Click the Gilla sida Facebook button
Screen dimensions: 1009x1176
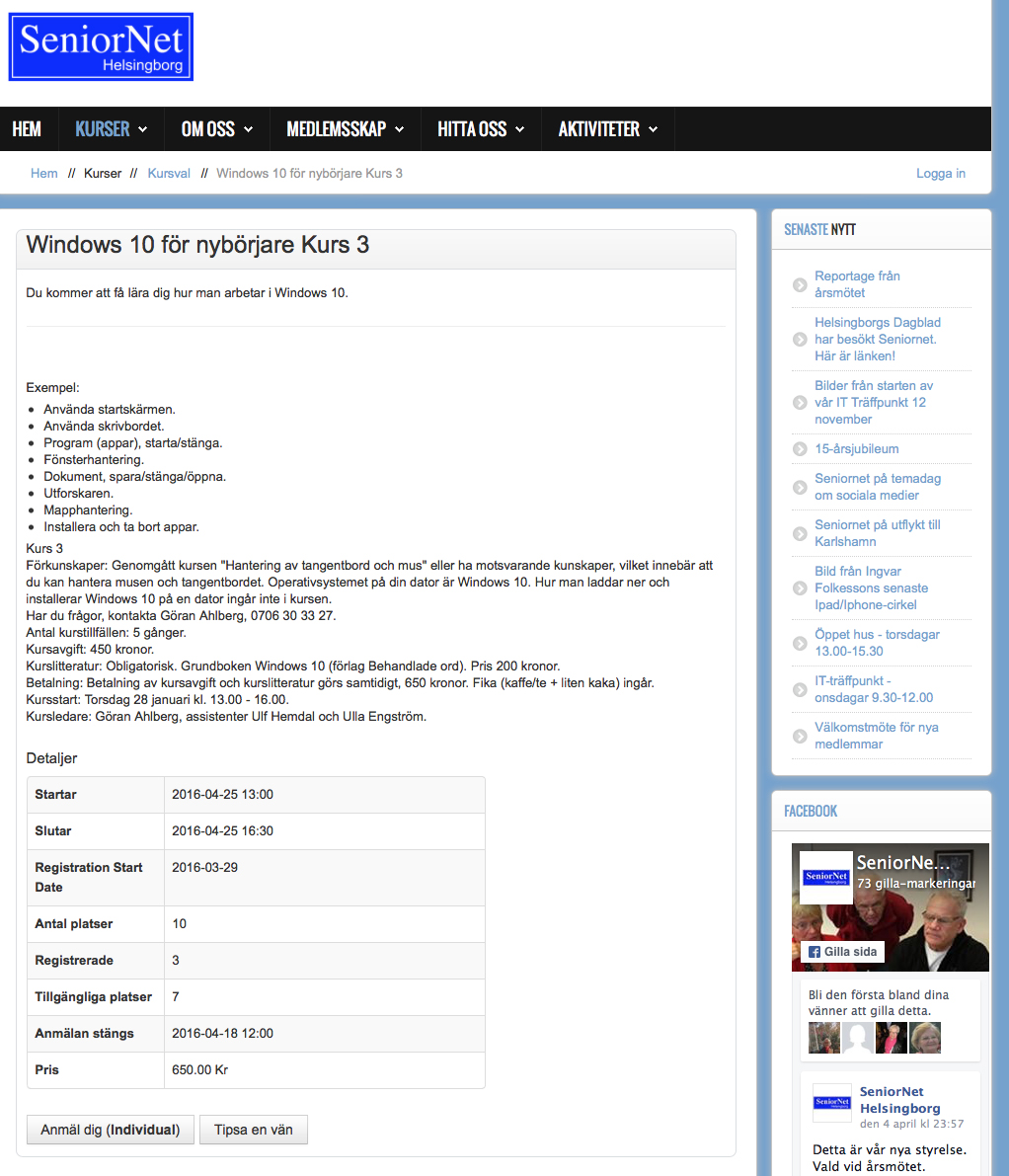(842, 952)
